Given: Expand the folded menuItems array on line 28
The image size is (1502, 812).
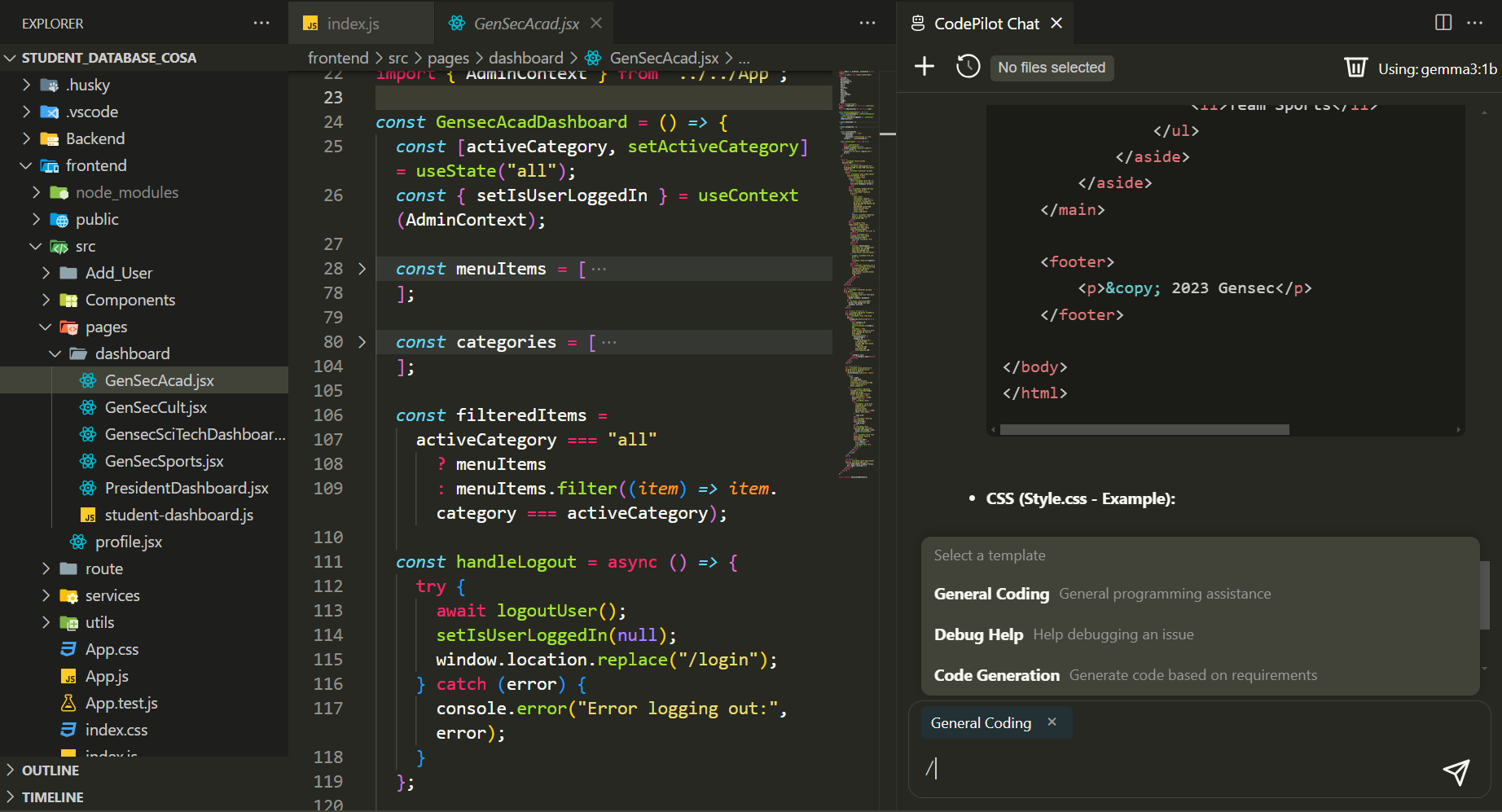Looking at the screenshot, I should click(362, 268).
